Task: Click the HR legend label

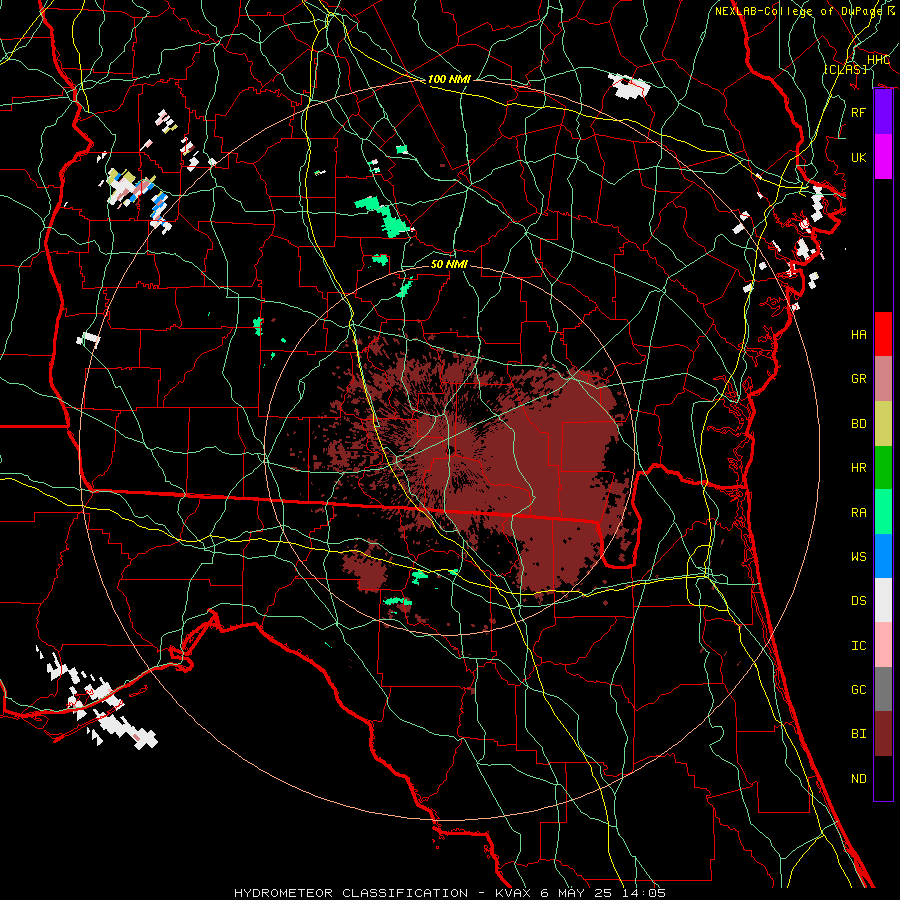Action: (859, 468)
